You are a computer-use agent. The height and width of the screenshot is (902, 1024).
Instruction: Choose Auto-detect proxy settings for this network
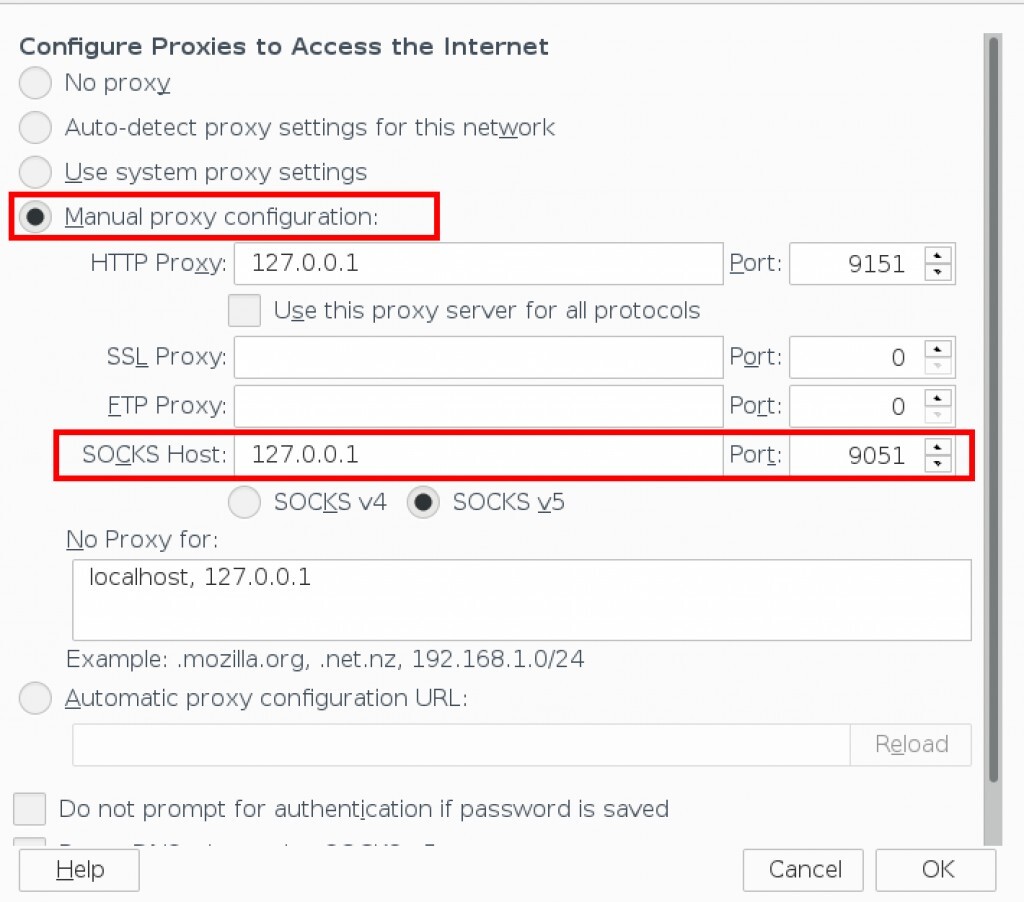click(35, 128)
